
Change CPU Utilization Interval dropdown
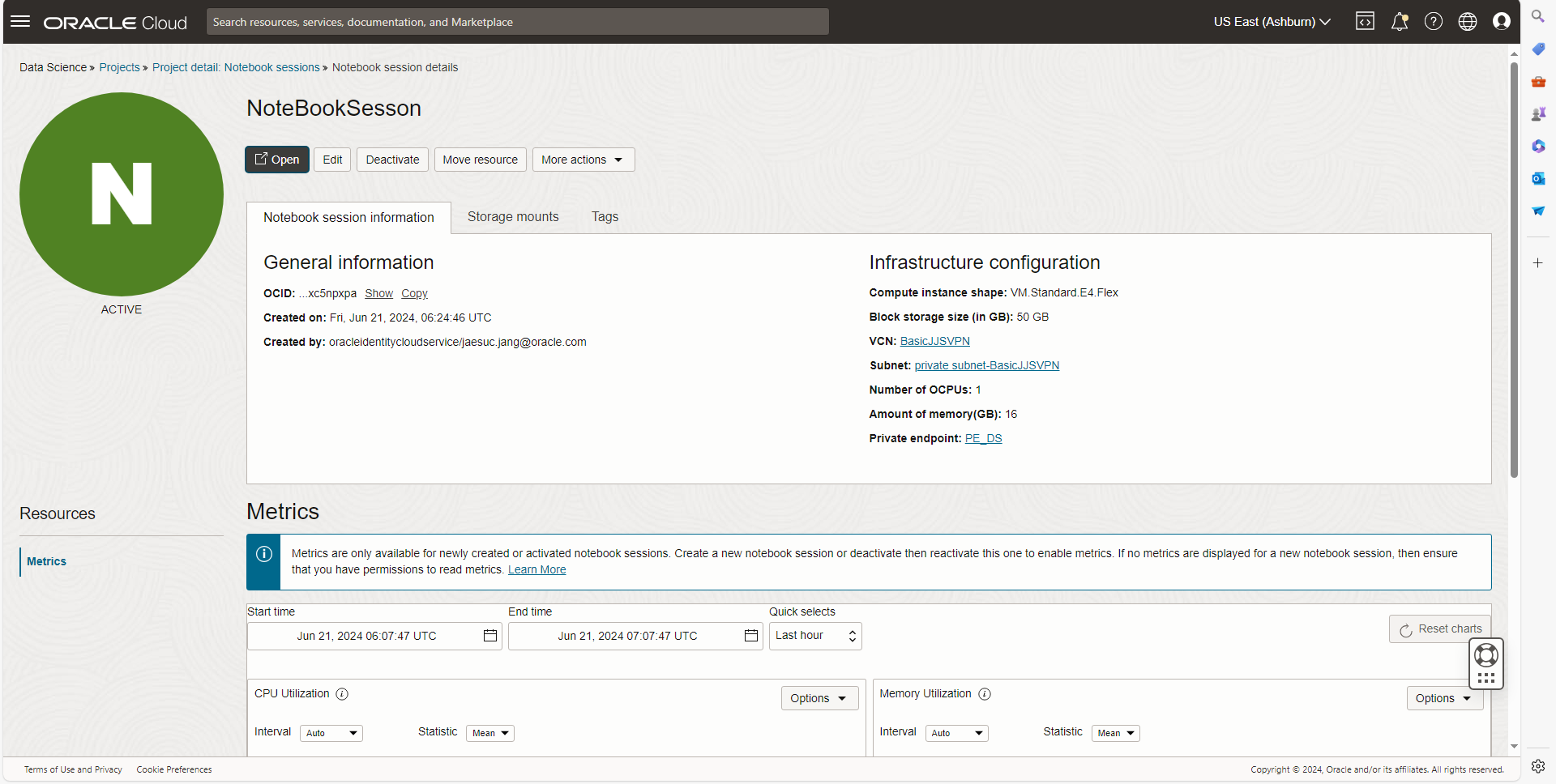click(x=331, y=733)
